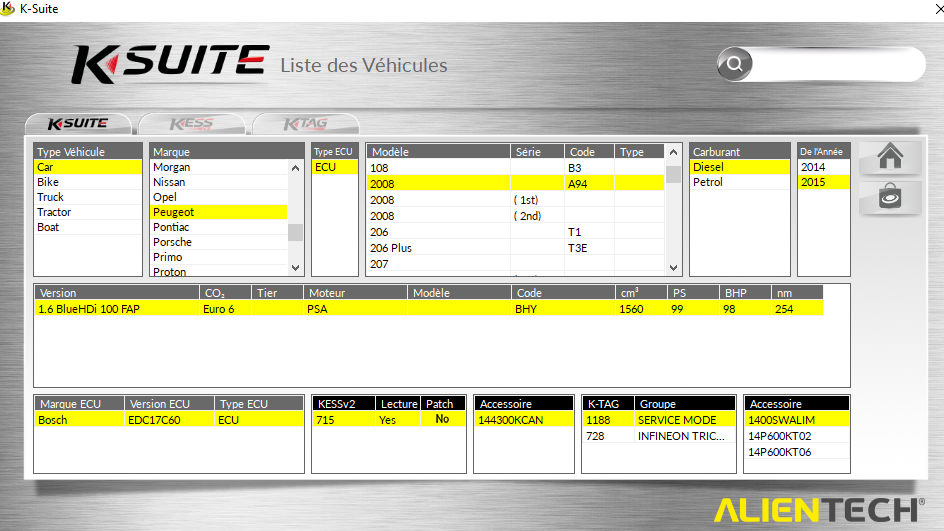Select Primo in Marque list
This screenshot has height=531, width=944.
pyautogui.click(x=219, y=257)
